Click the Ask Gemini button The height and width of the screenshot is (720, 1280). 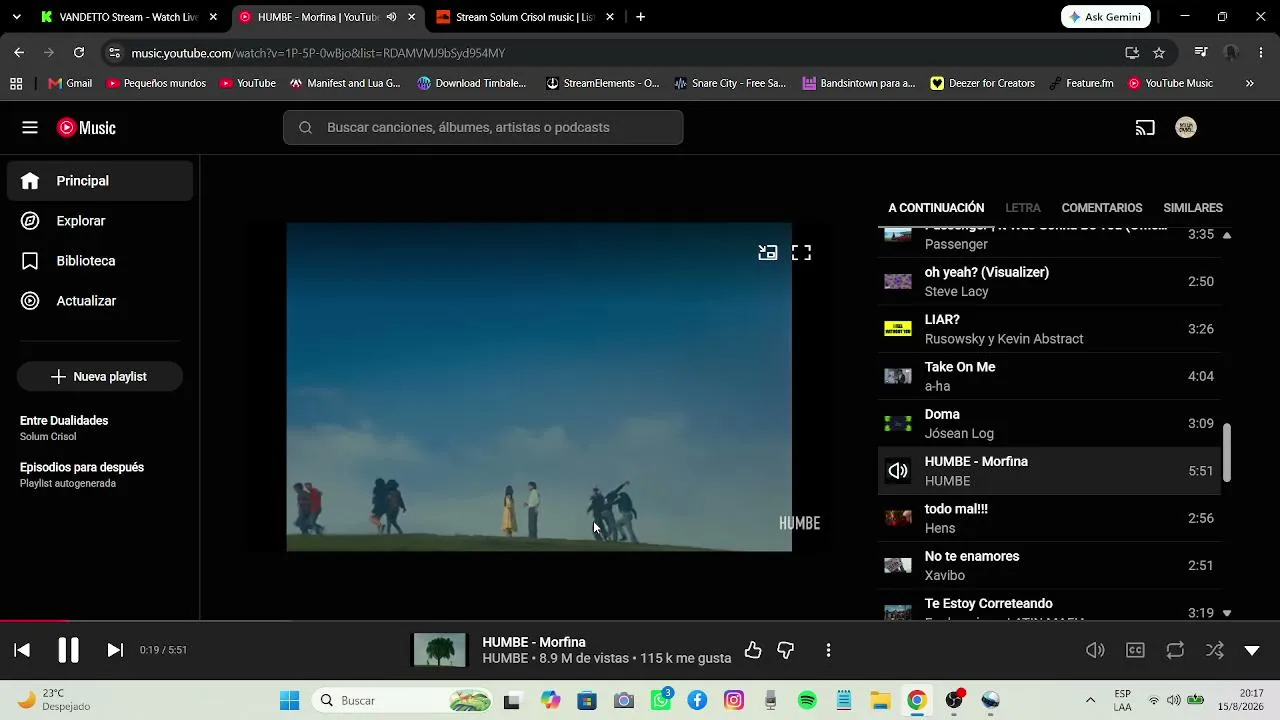1106,17
